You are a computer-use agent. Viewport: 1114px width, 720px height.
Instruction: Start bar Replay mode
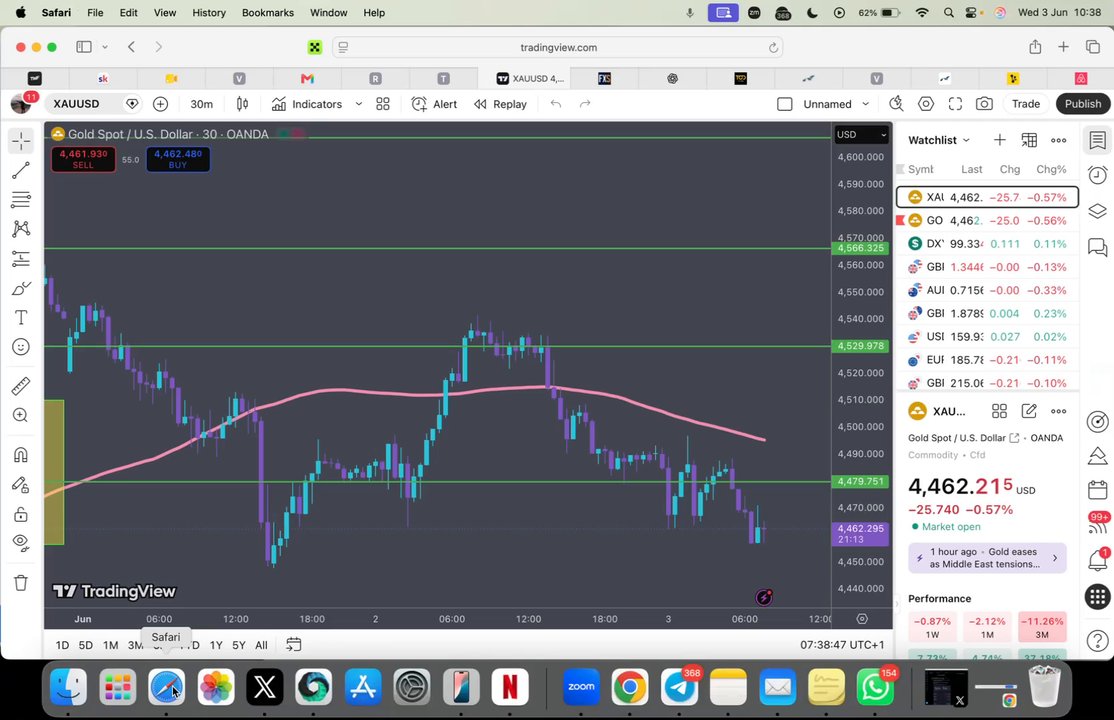tap(500, 104)
